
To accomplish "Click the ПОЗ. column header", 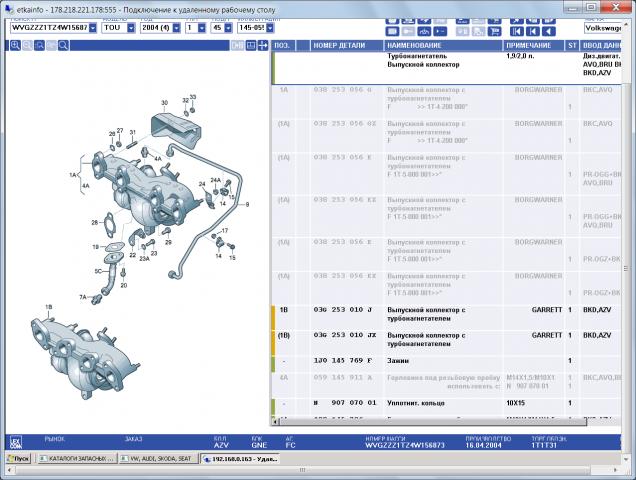I will coord(283,45).
